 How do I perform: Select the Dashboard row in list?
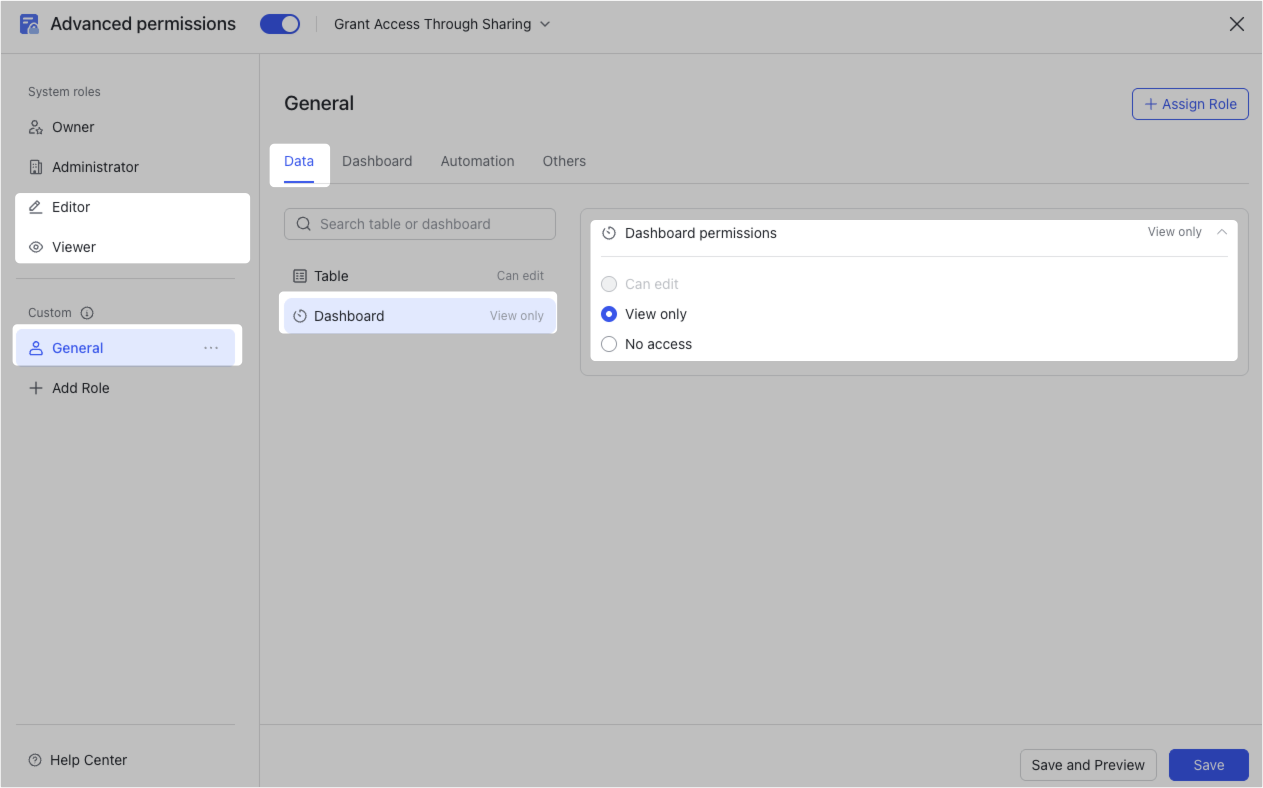[420, 316]
